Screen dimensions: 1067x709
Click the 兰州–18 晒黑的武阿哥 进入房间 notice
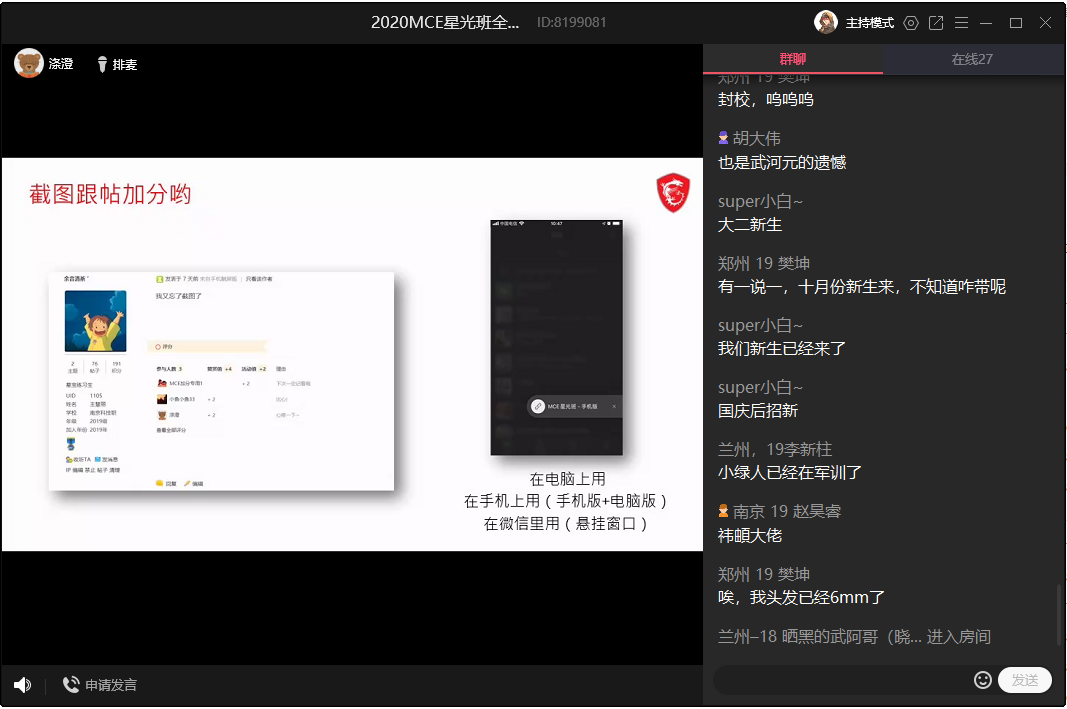[x=854, y=637]
